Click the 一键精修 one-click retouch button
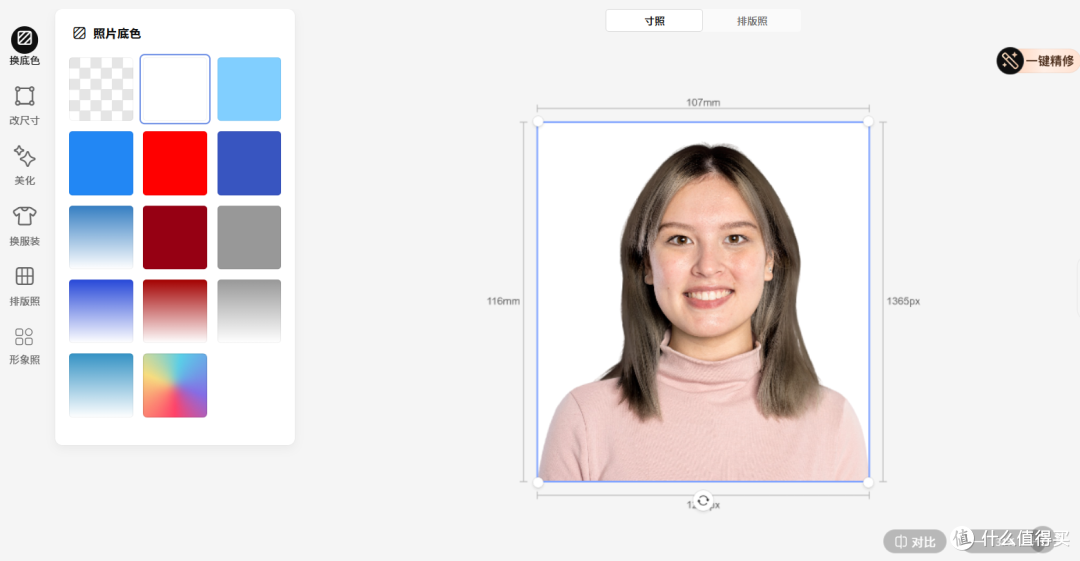Image resolution: width=1080 pixels, height=561 pixels. click(x=1037, y=61)
